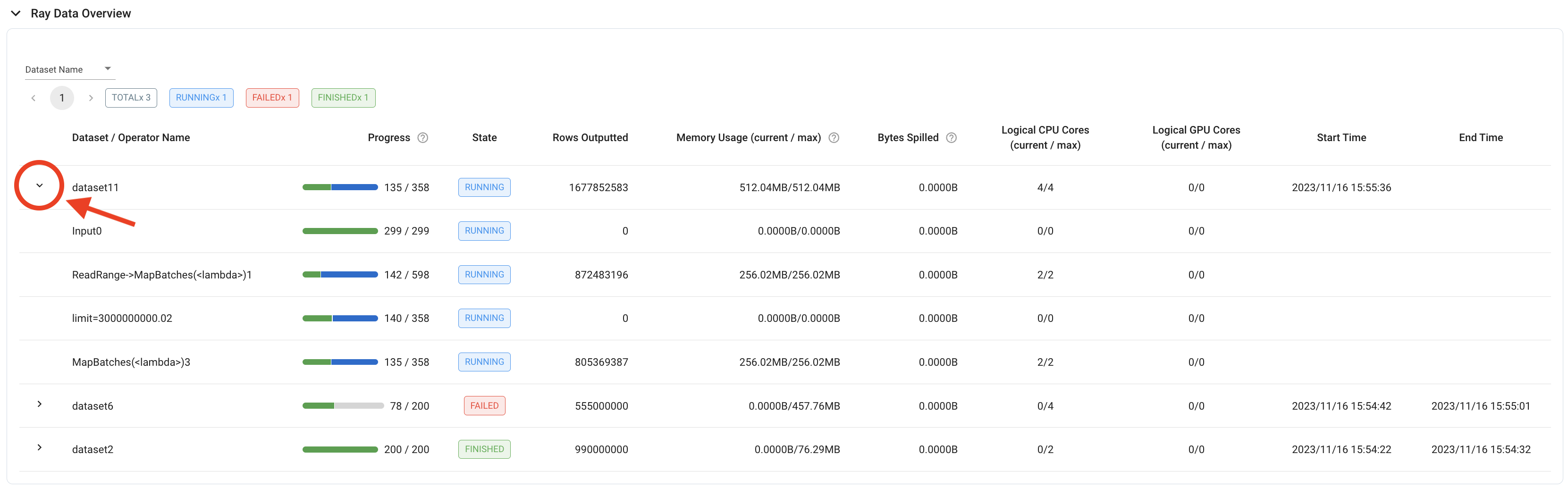This screenshot has width=1568, height=488.
Task: Select page 1 in pagination
Action: coord(61,97)
